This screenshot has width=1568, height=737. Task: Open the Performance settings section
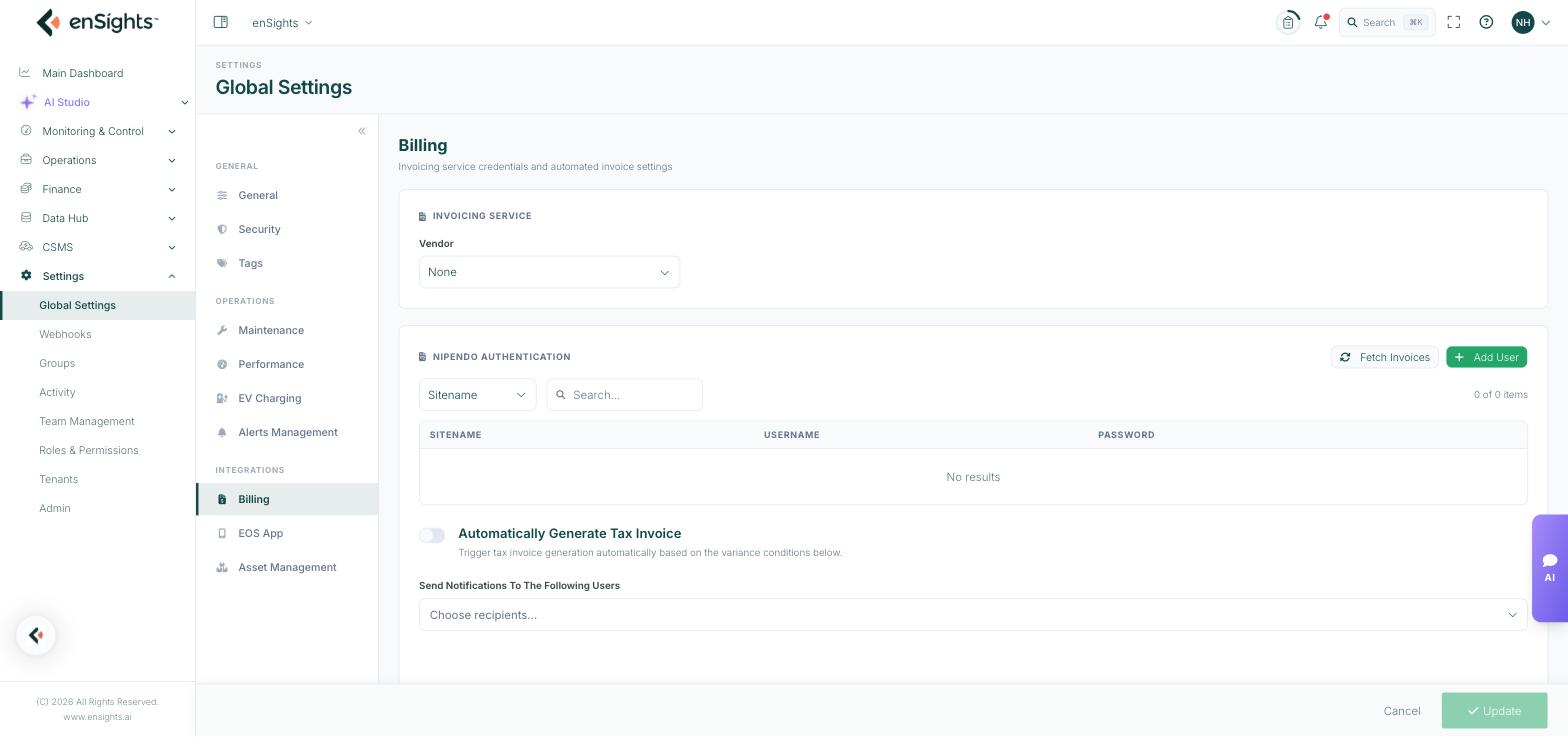(287, 364)
